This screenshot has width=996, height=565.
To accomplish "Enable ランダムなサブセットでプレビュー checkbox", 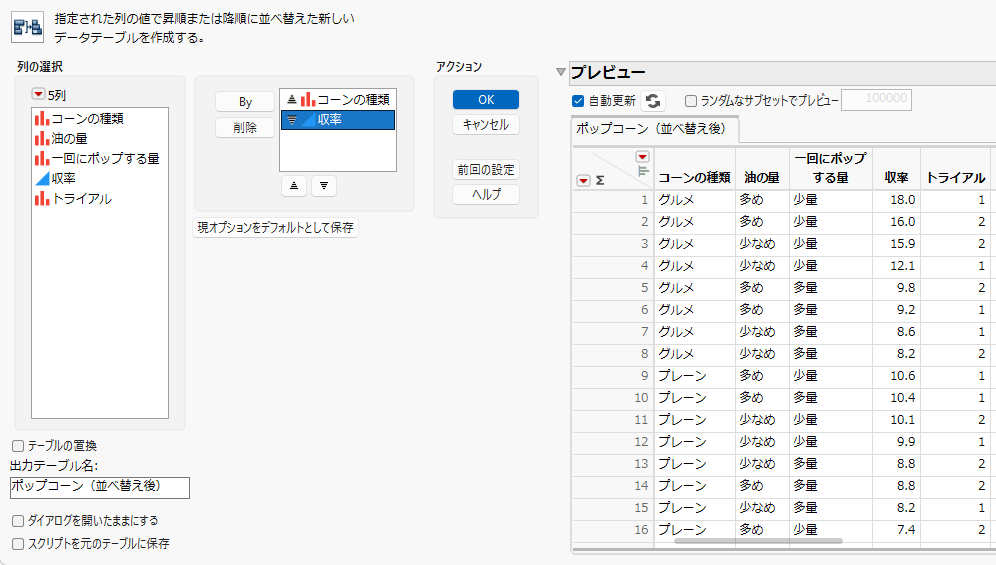I will pos(691,101).
